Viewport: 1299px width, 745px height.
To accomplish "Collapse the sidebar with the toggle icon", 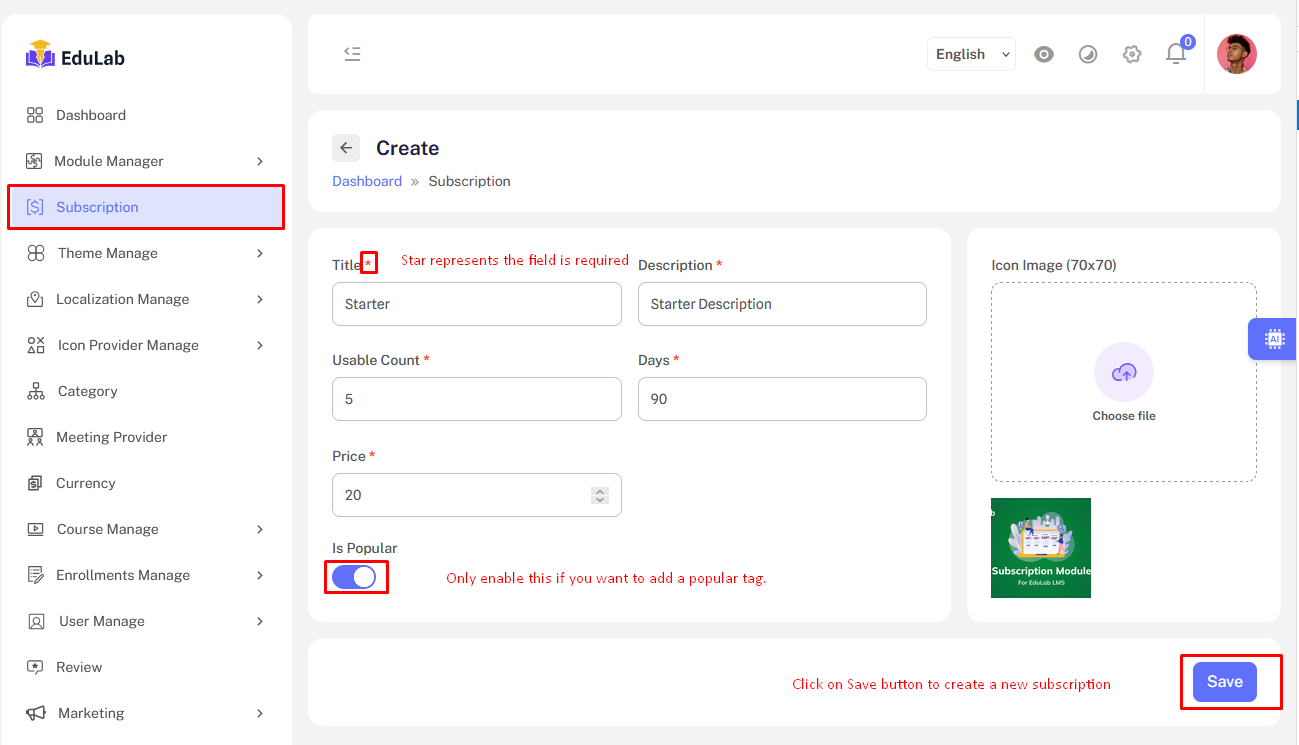I will point(352,54).
